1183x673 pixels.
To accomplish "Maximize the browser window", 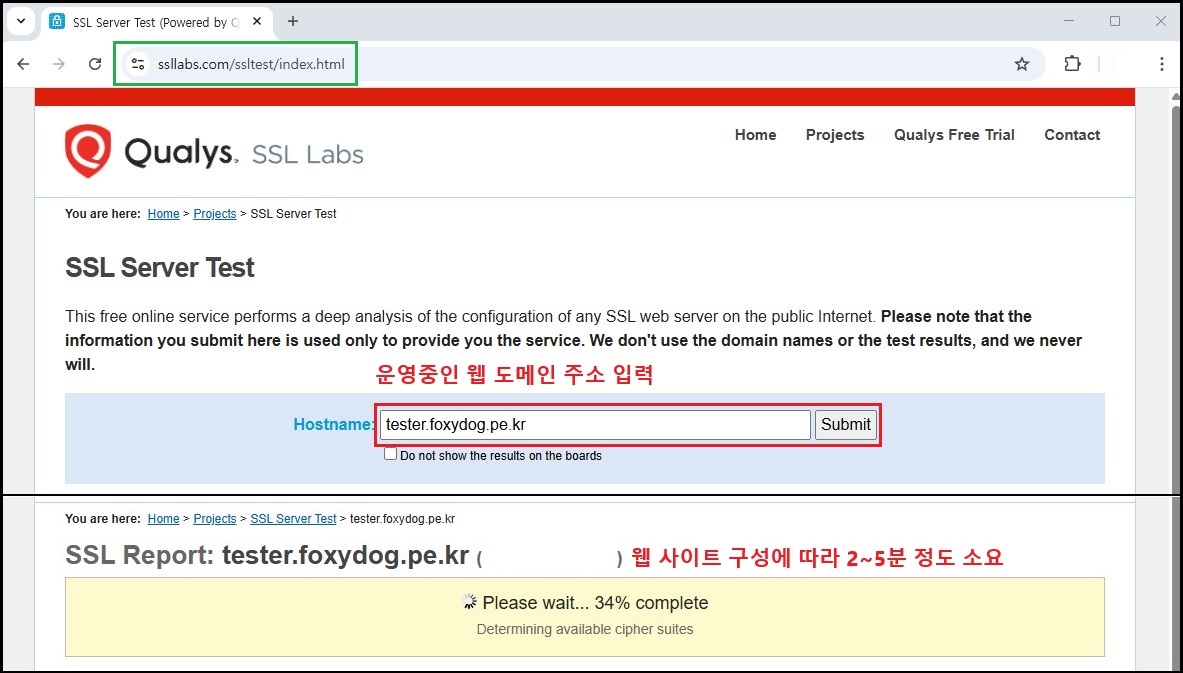I will (x=1115, y=21).
